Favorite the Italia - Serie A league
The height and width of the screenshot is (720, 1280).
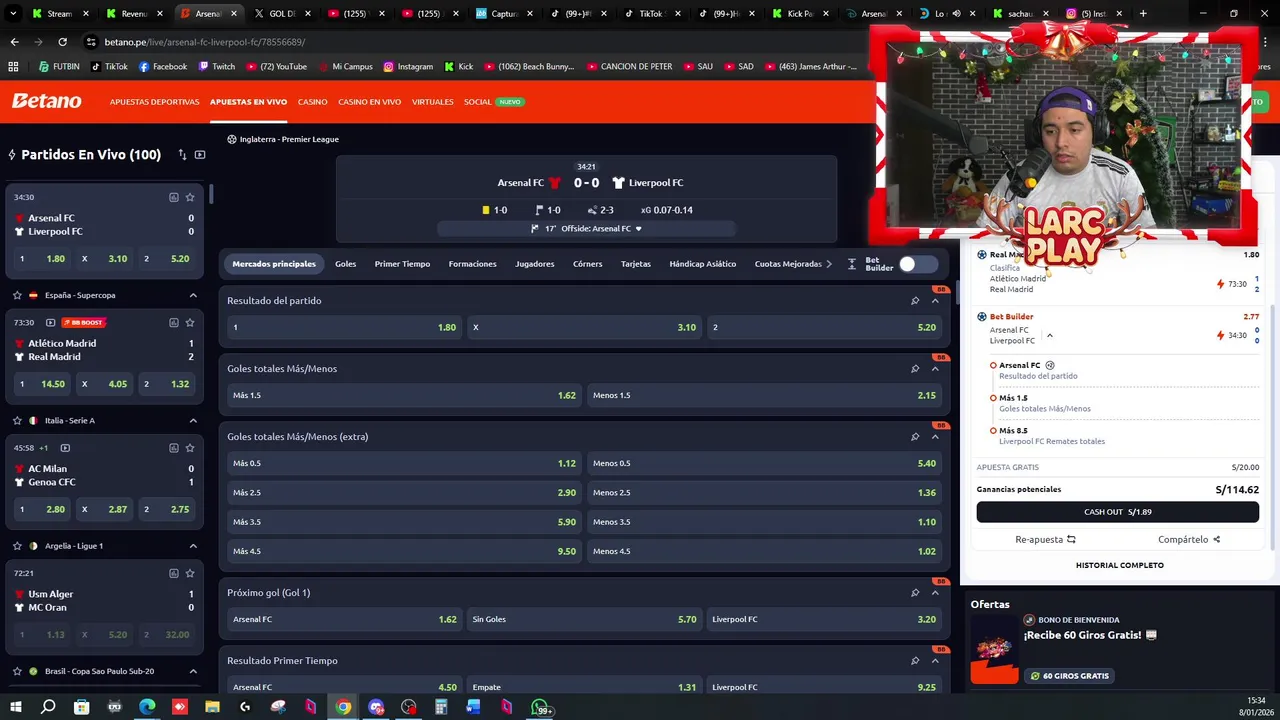[x=17, y=420]
